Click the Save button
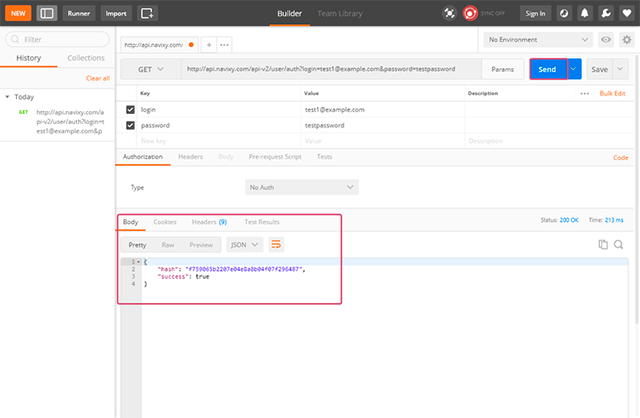640x418 pixels. pyautogui.click(x=599, y=69)
